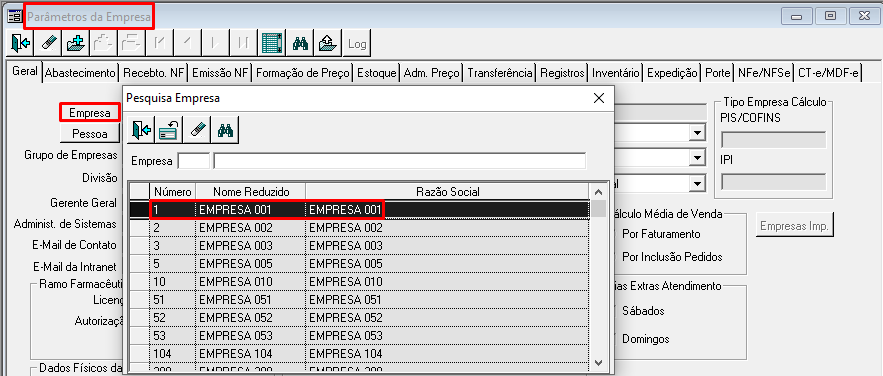Screen dimensions: 883x376
Task: Click the grayed first-record icon in main toolbar
Action: (160, 43)
